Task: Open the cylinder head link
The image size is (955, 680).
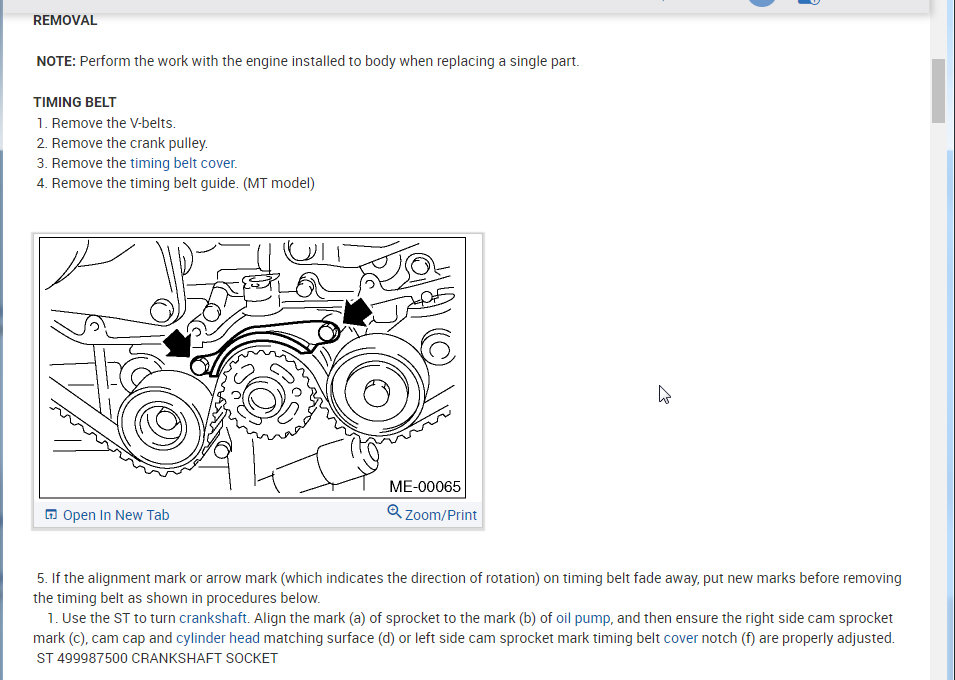Action: pyautogui.click(x=217, y=638)
